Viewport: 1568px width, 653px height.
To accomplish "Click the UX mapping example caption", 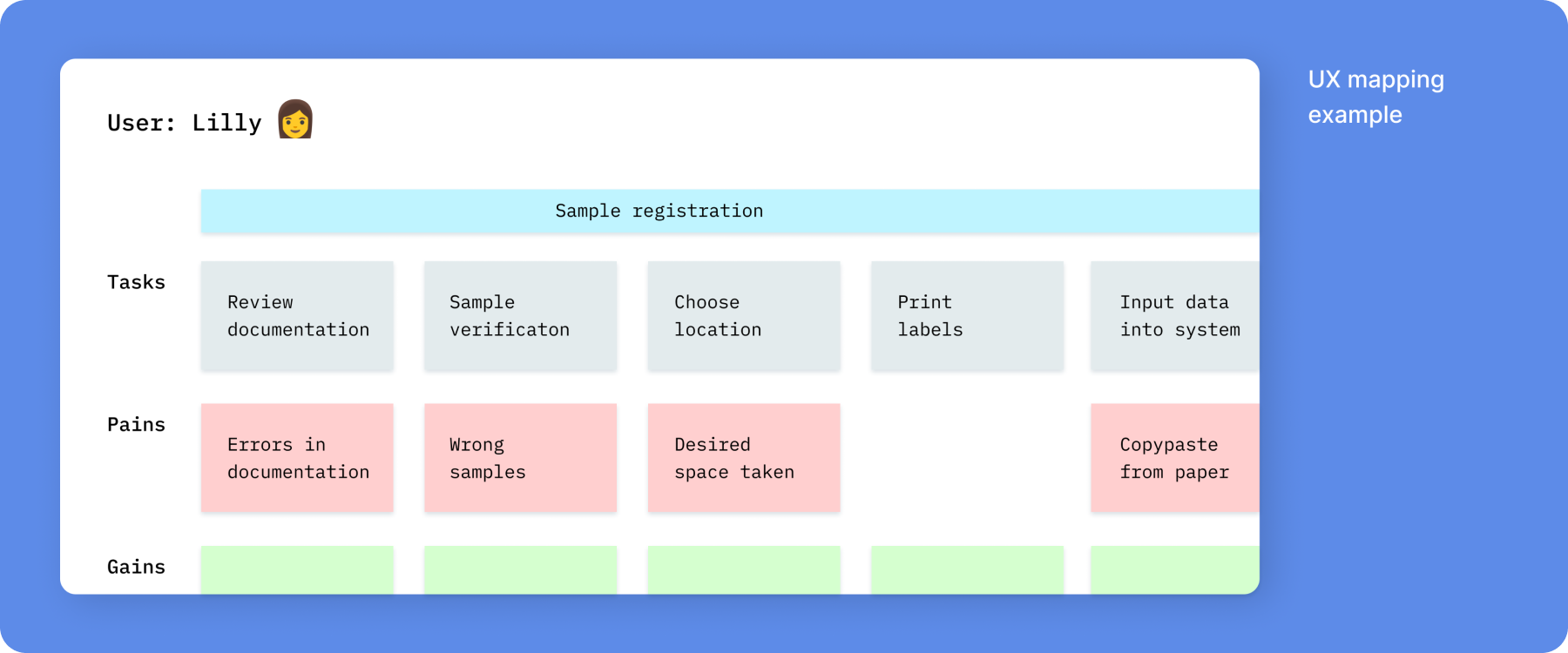I will point(1375,97).
